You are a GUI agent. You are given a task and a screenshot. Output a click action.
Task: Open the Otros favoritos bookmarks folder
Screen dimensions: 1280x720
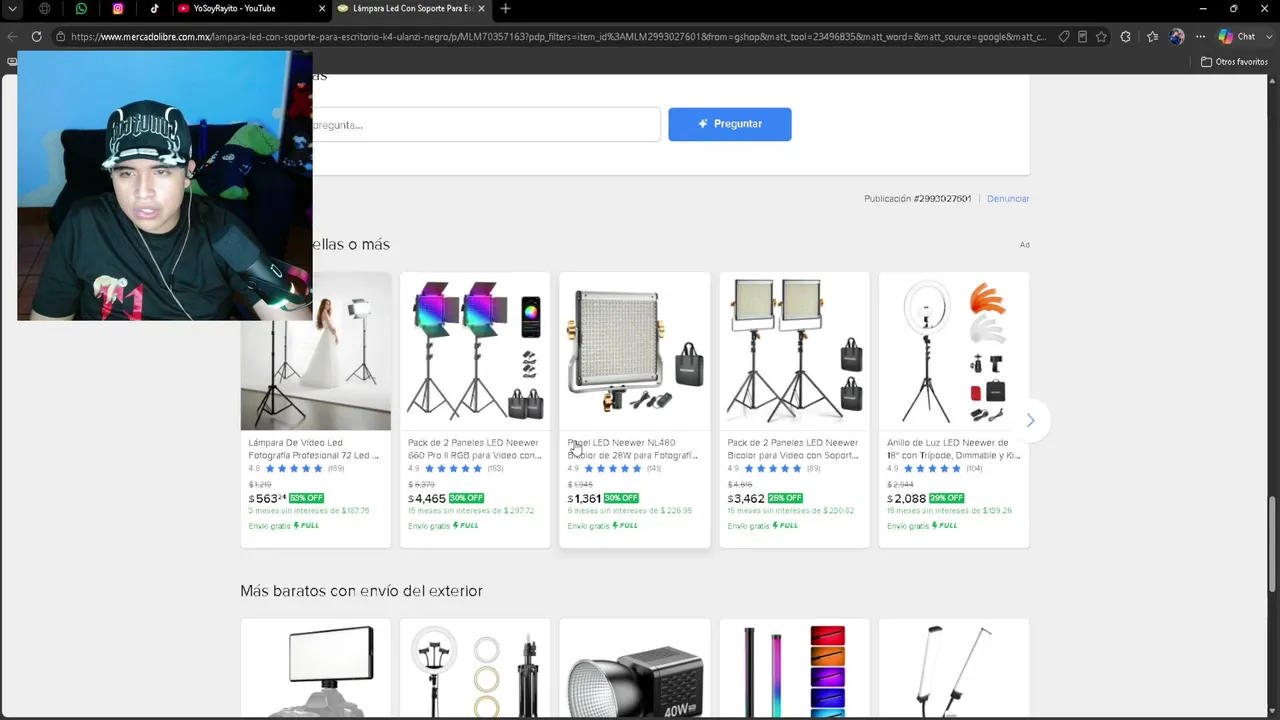pos(1234,62)
